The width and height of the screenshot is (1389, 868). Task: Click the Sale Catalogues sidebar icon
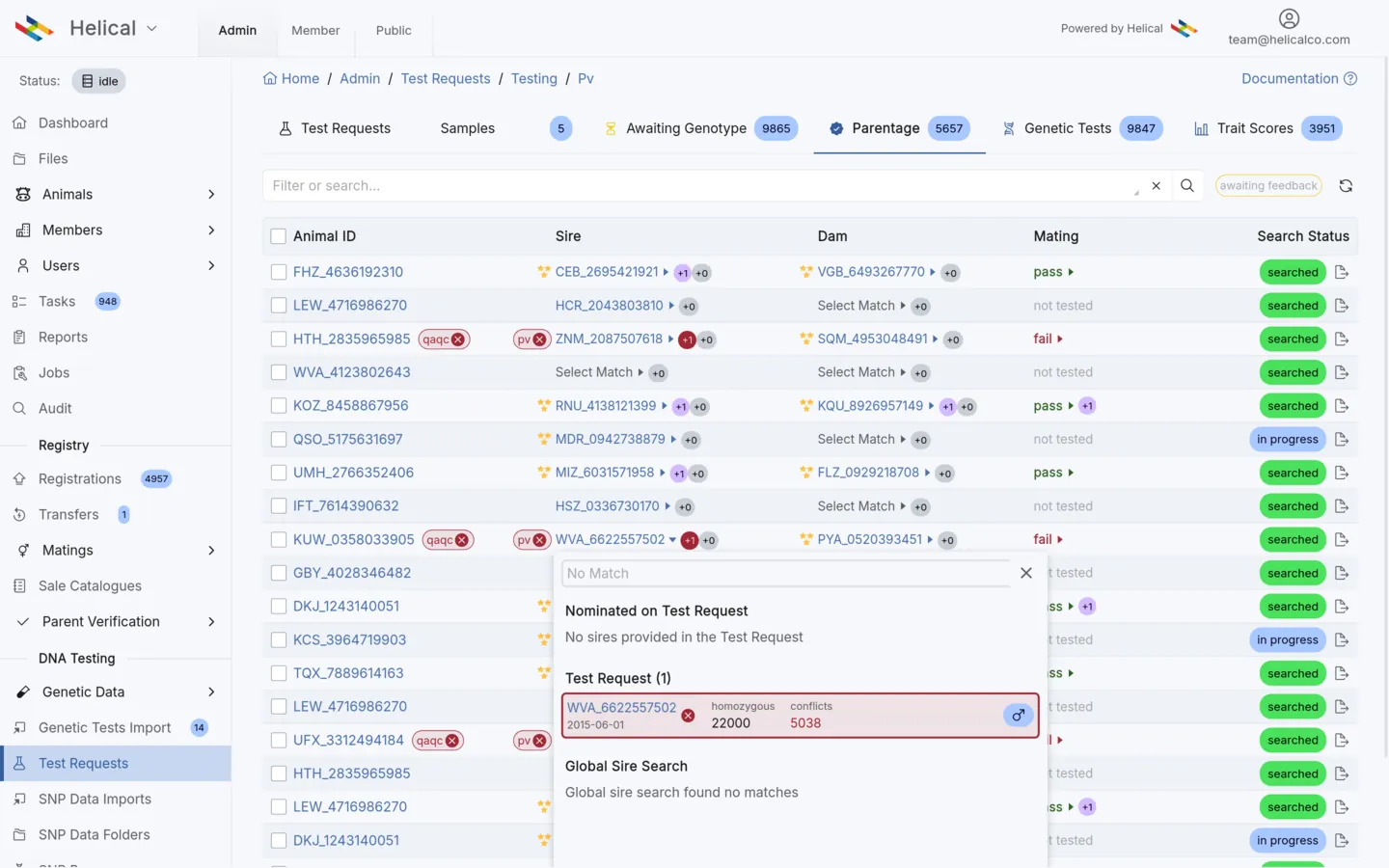pyautogui.click(x=19, y=585)
